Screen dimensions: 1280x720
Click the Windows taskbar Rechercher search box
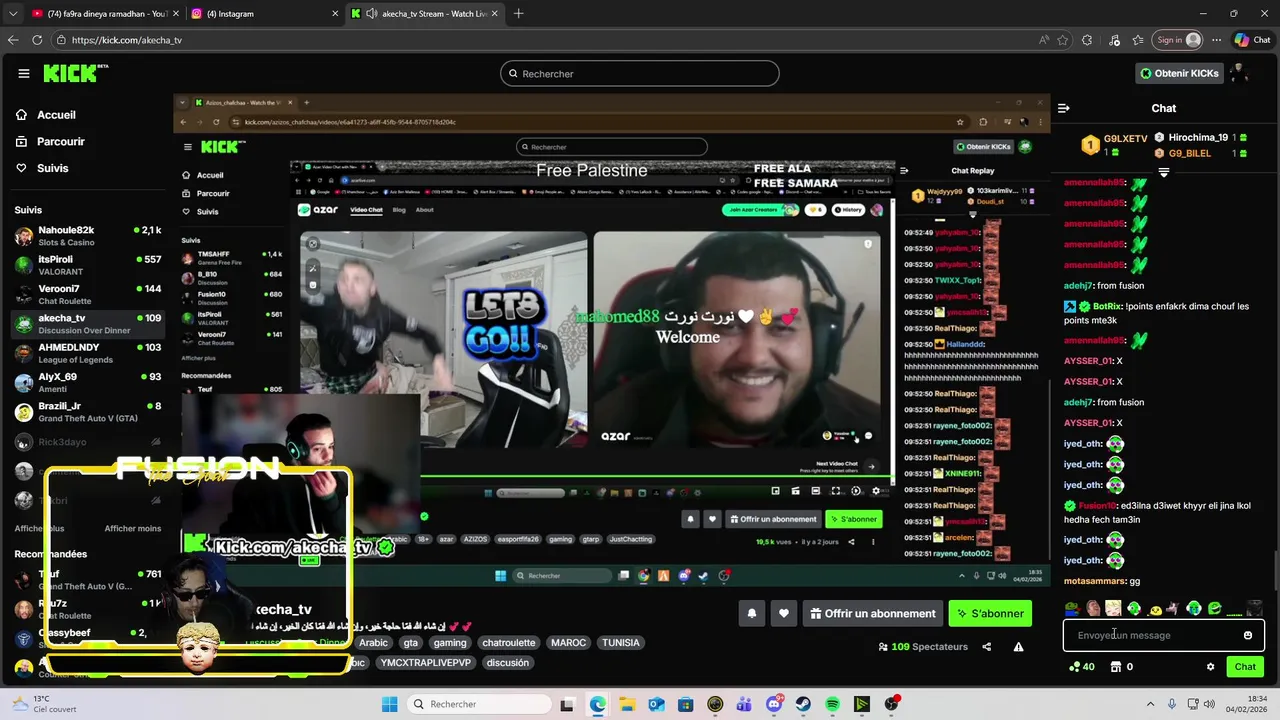(x=478, y=704)
